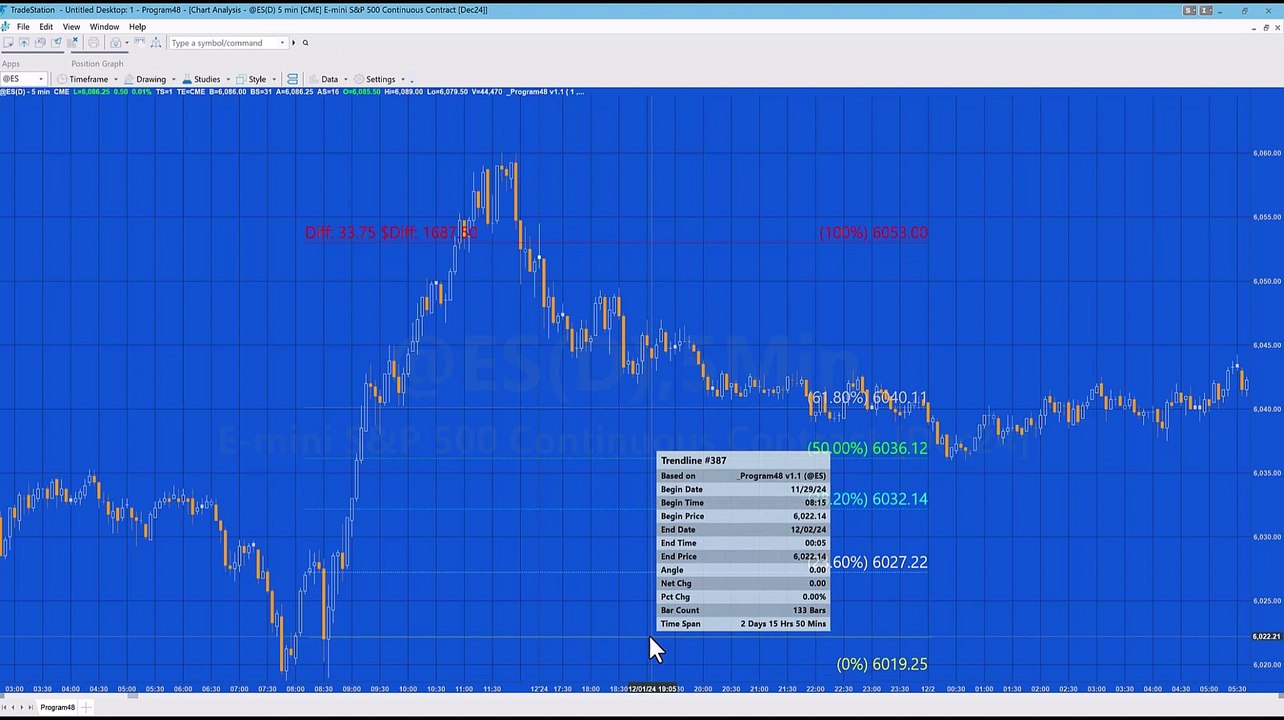Click the print toolbar icon
The width and height of the screenshot is (1284, 720).
coord(94,43)
